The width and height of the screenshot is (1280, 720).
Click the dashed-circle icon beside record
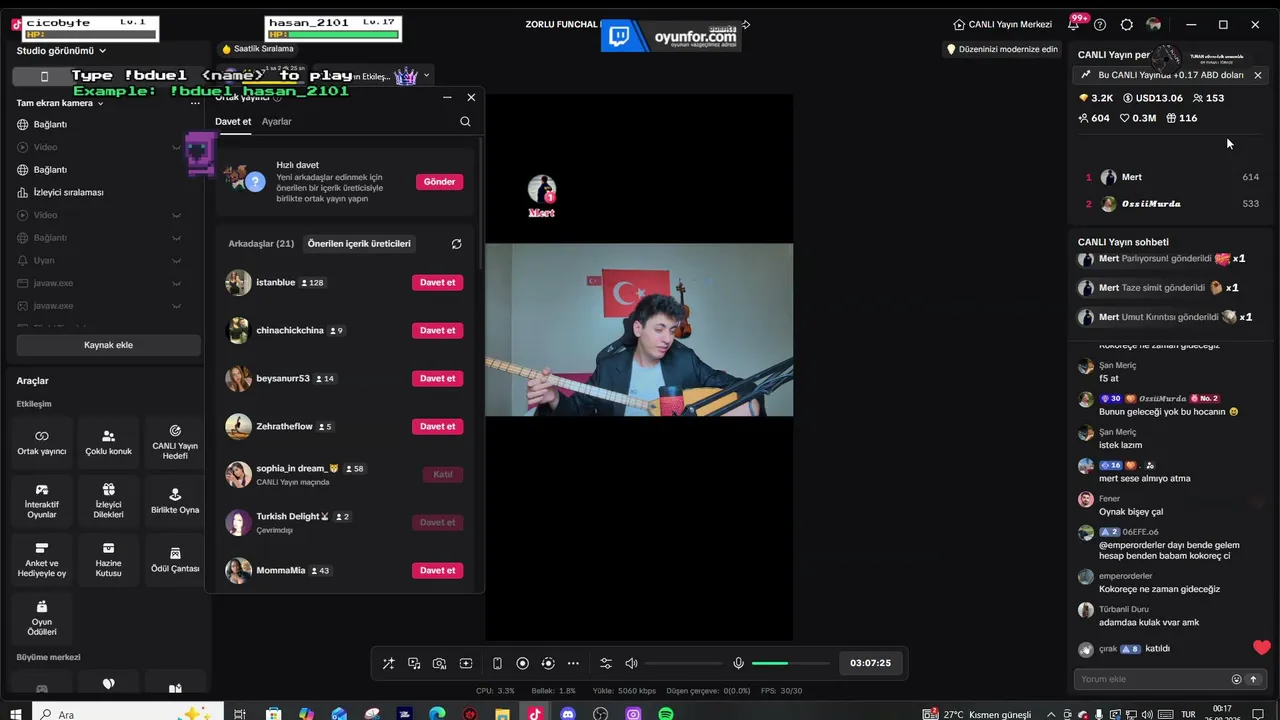click(x=548, y=663)
